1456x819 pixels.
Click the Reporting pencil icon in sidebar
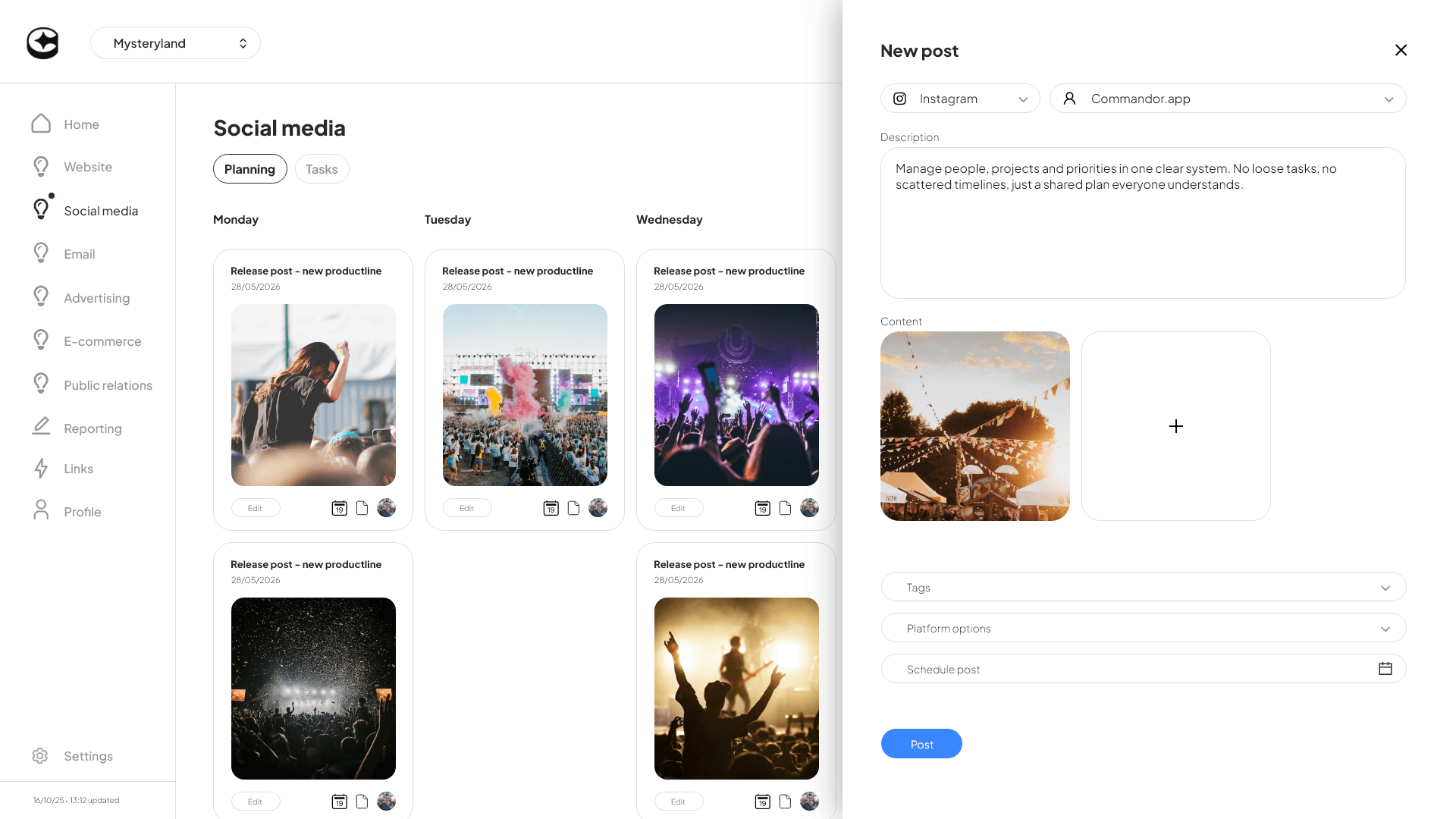click(41, 426)
